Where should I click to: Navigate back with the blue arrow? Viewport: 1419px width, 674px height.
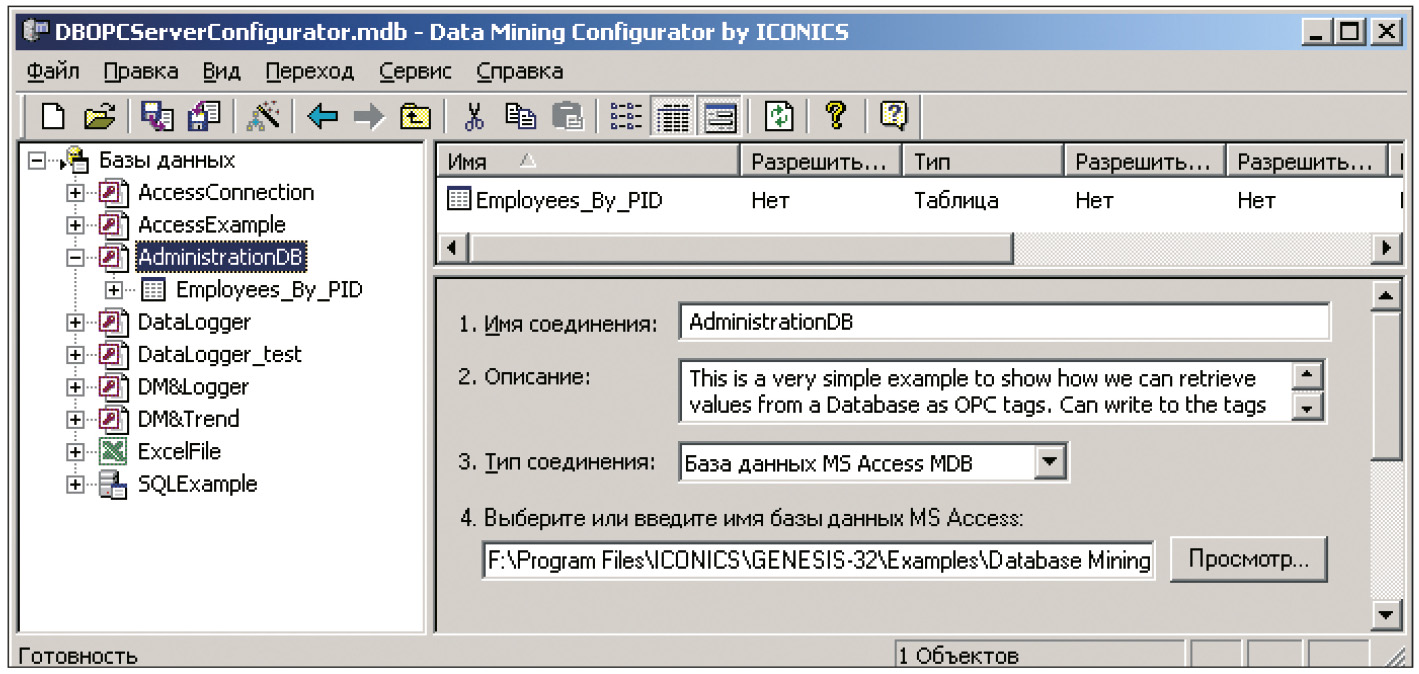pos(322,117)
